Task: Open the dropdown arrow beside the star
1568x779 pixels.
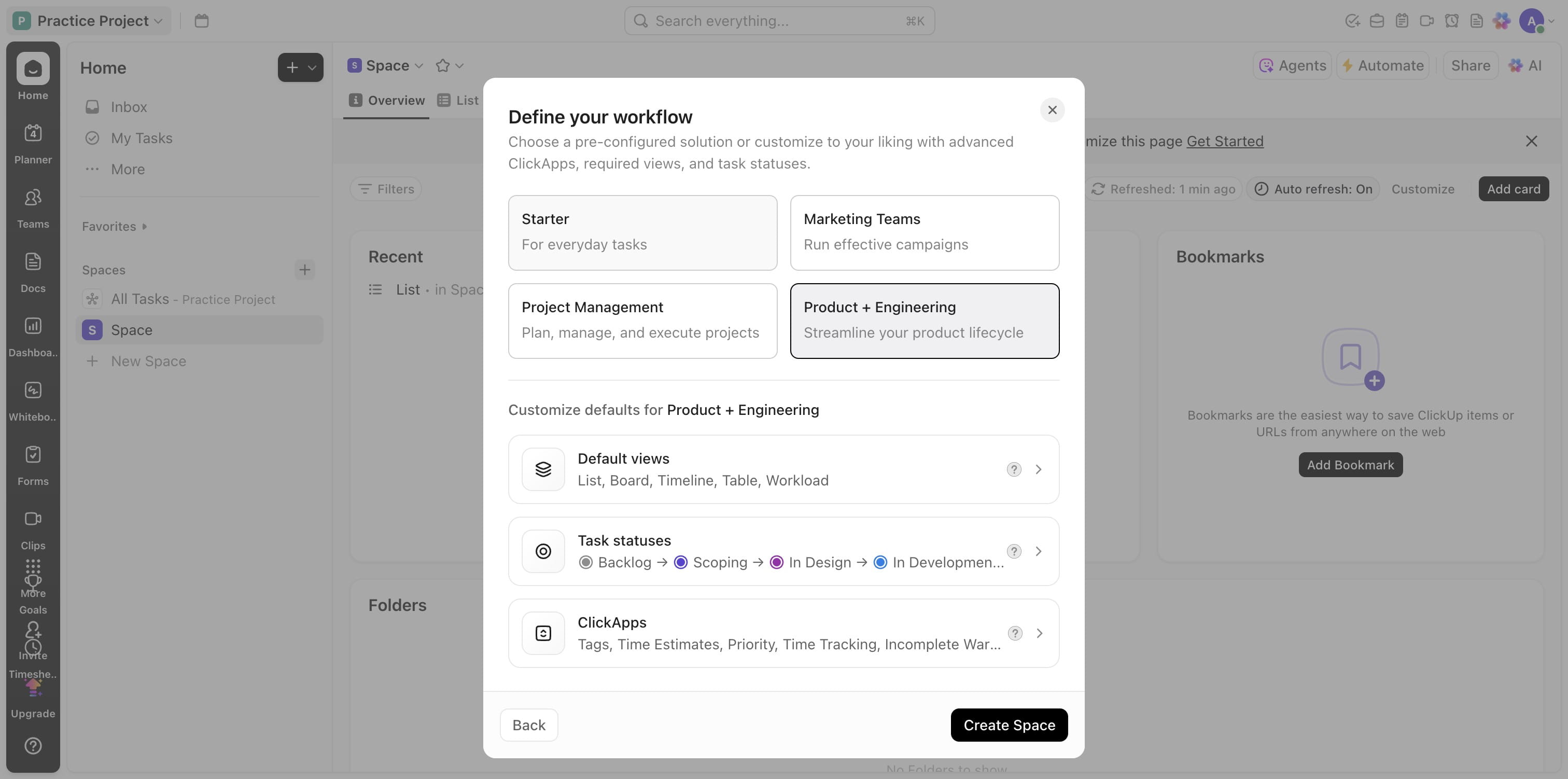Action: pyautogui.click(x=459, y=66)
